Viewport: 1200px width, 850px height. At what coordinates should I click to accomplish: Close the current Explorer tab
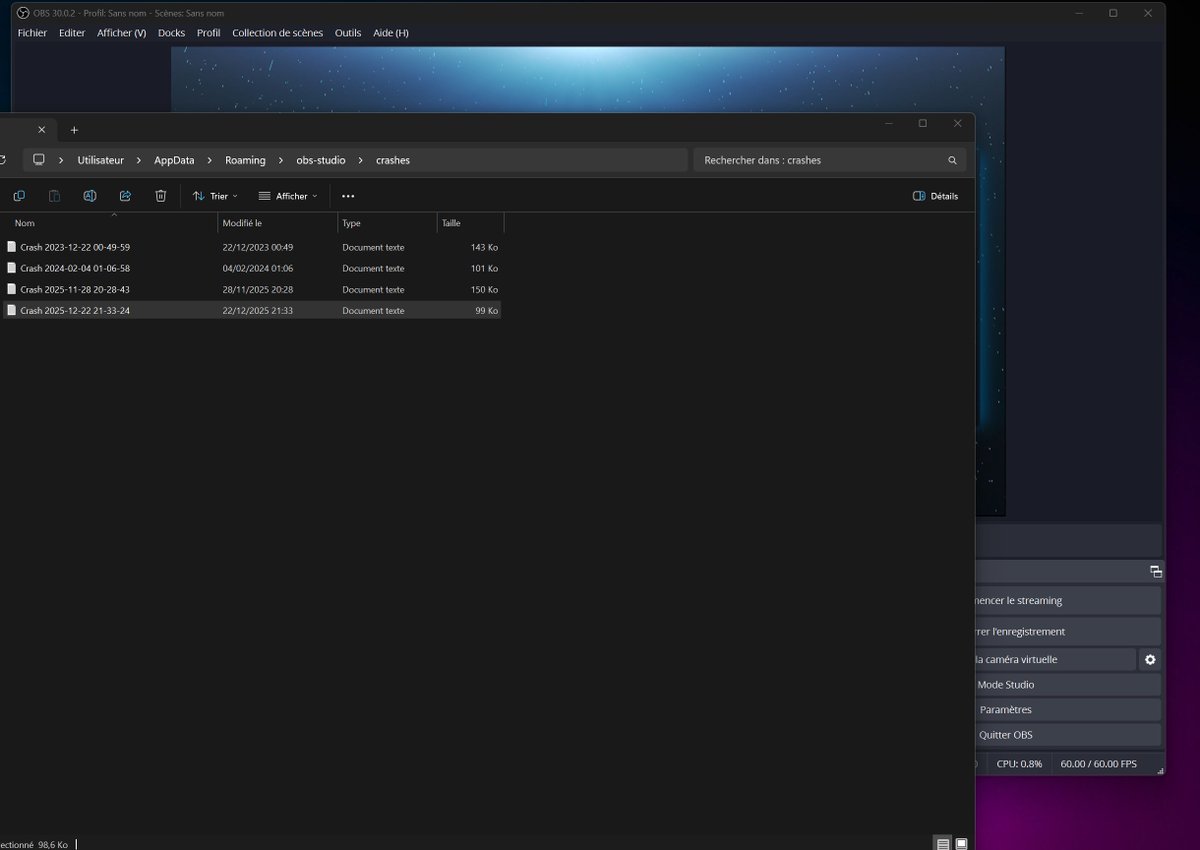[x=41, y=129]
